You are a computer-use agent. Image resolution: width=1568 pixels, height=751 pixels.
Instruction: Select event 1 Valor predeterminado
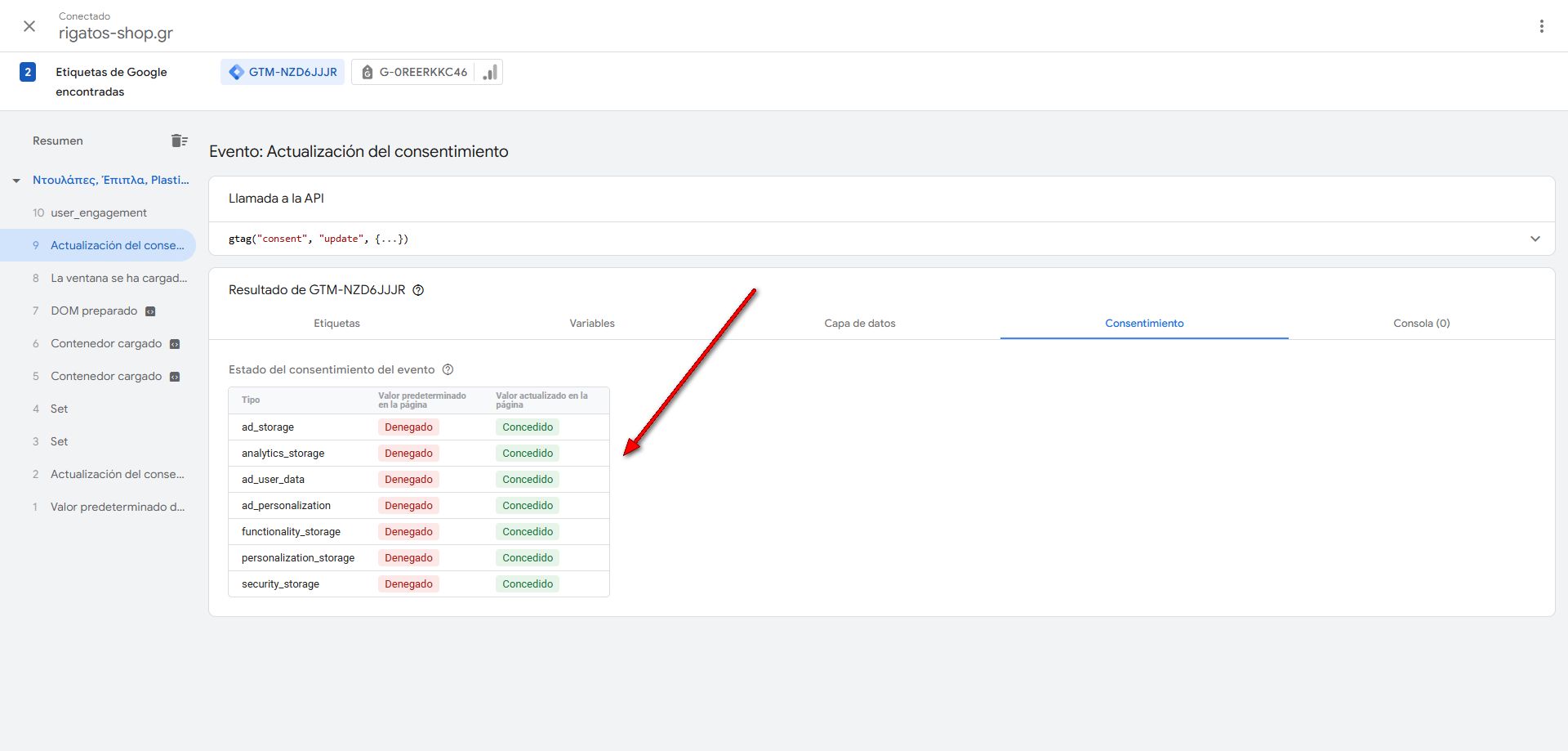coord(98,507)
